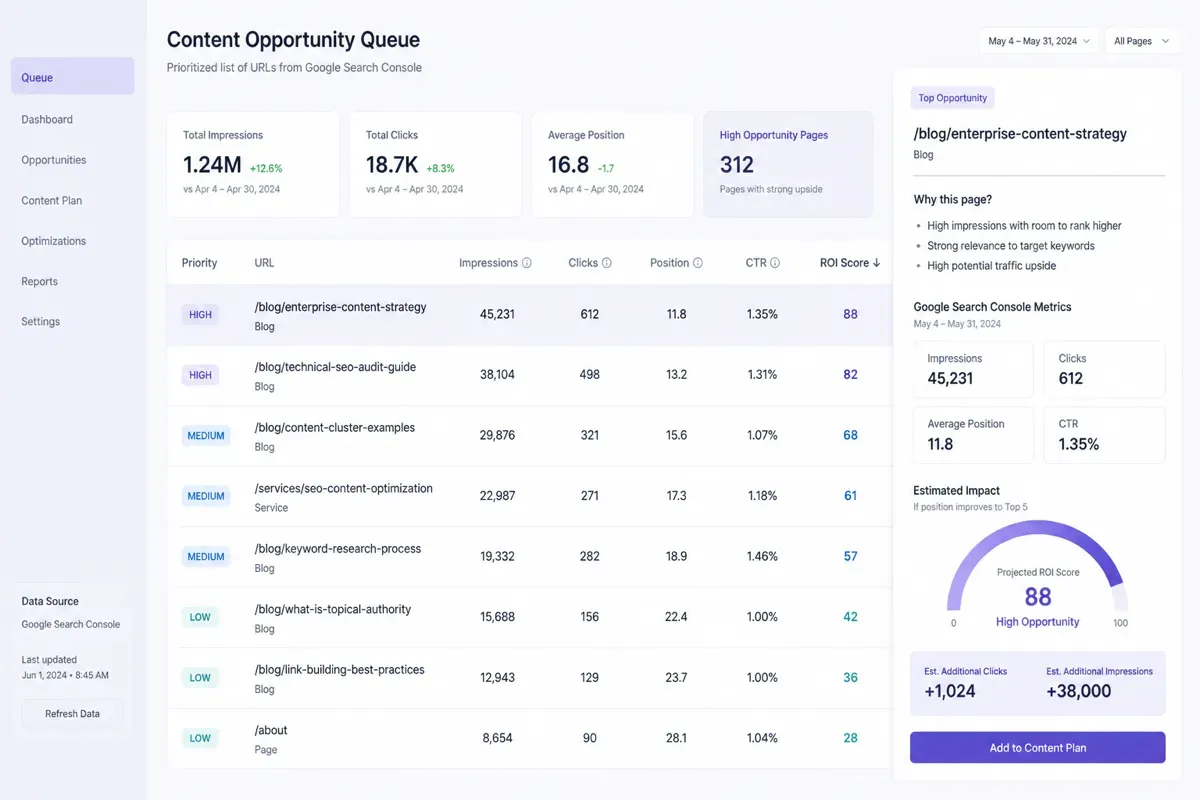Select the /blog/technical-seo-audit-guide row
Screen dimensions: 1200x800
529,375
